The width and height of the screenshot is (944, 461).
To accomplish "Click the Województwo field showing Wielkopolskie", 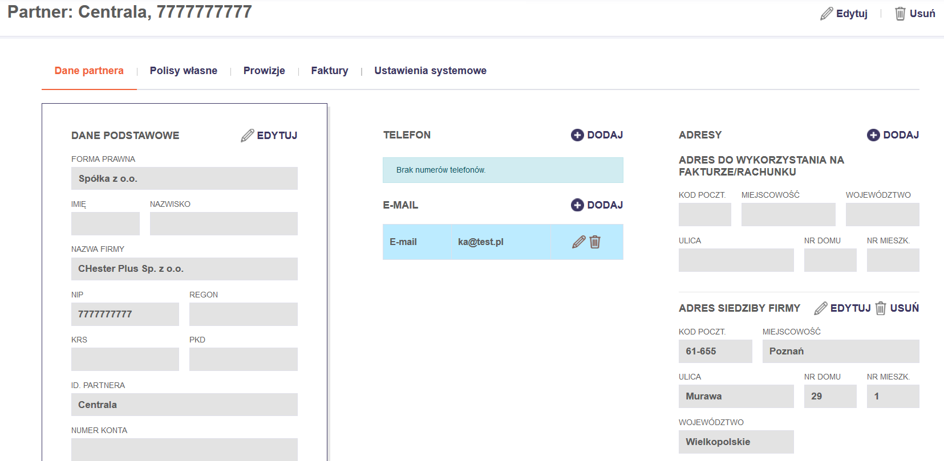I will (x=735, y=442).
